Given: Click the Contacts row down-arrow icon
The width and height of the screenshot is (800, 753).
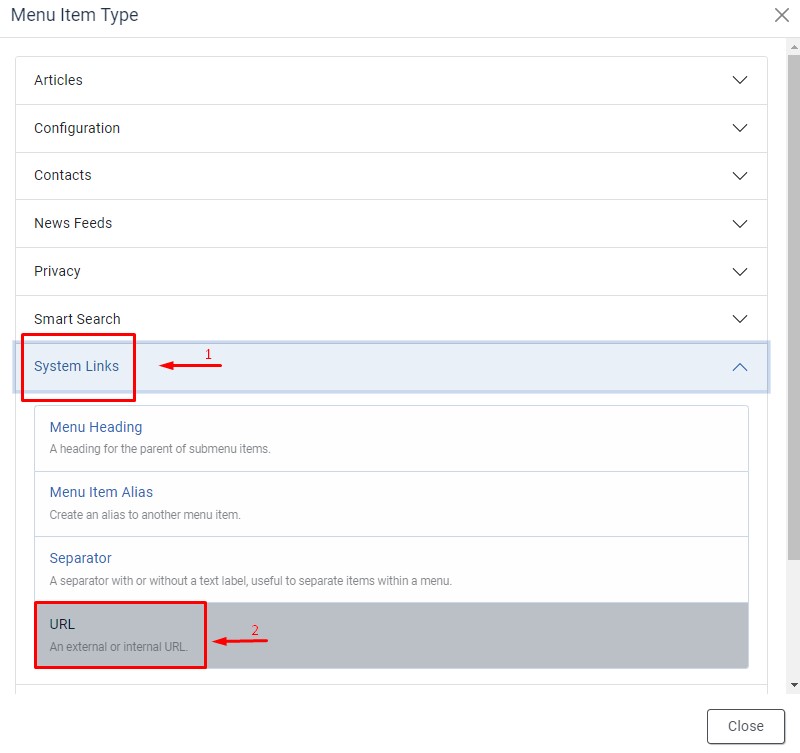Looking at the screenshot, I should pyautogui.click(x=740, y=176).
